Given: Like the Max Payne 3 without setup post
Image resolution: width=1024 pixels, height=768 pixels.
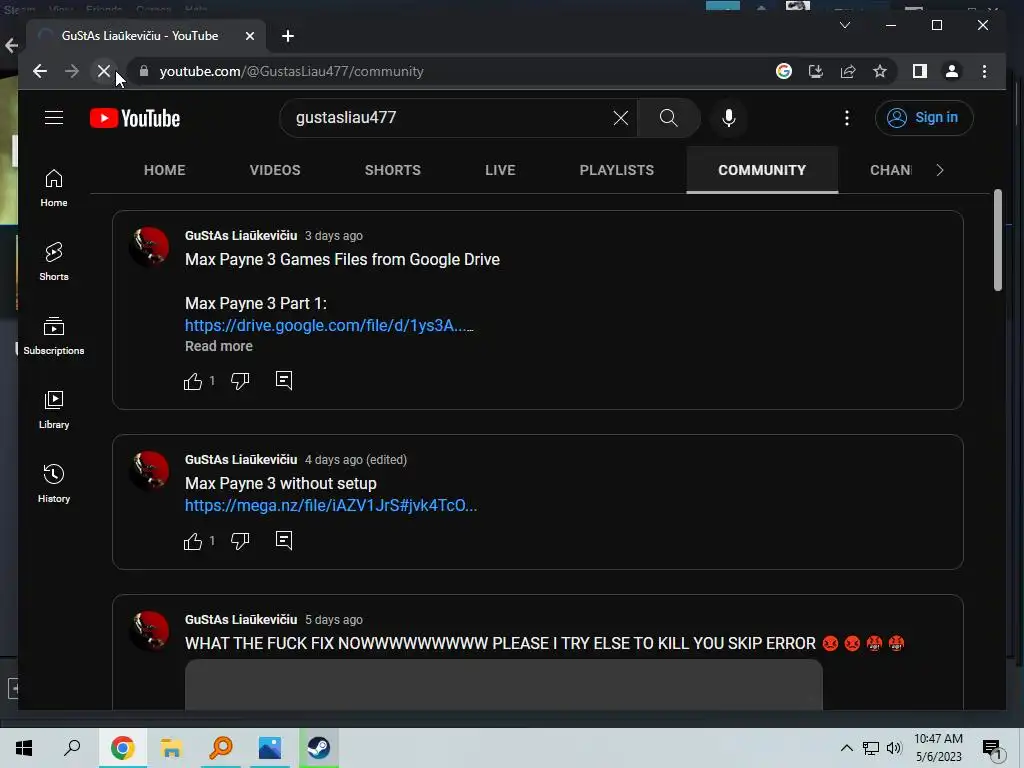Looking at the screenshot, I should tap(193, 541).
